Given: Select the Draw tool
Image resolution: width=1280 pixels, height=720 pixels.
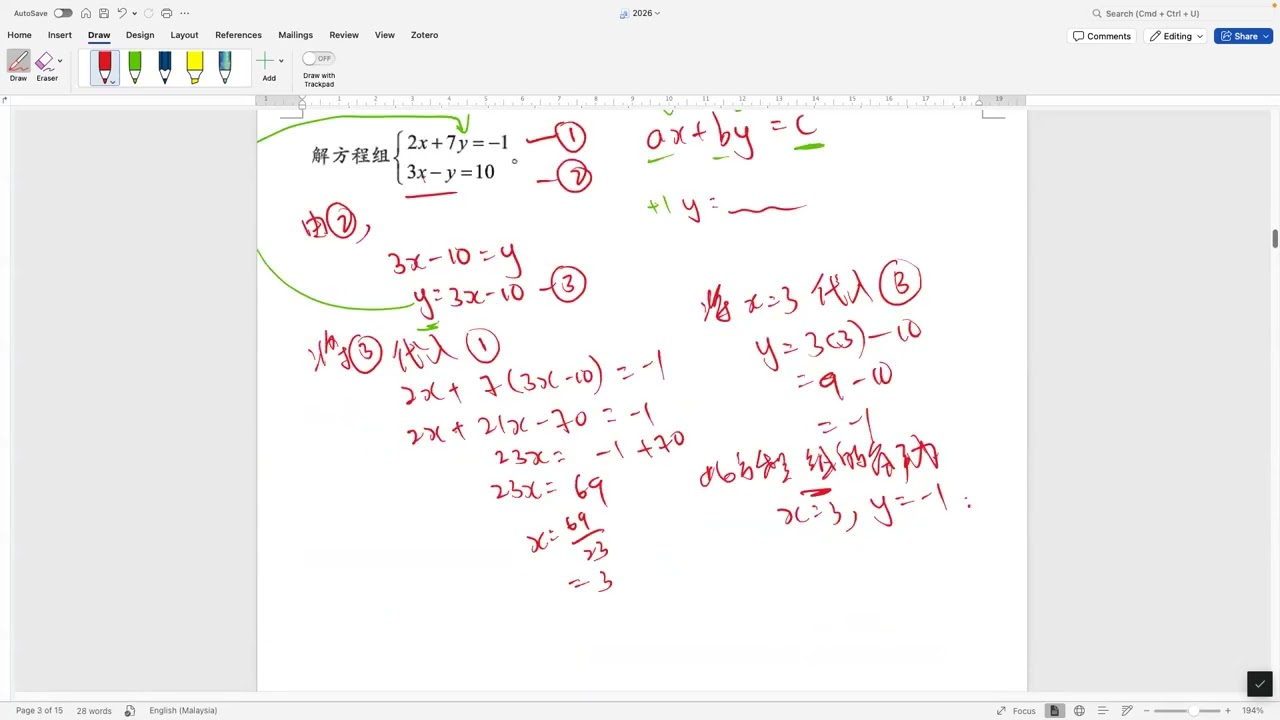Looking at the screenshot, I should (x=18, y=66).
